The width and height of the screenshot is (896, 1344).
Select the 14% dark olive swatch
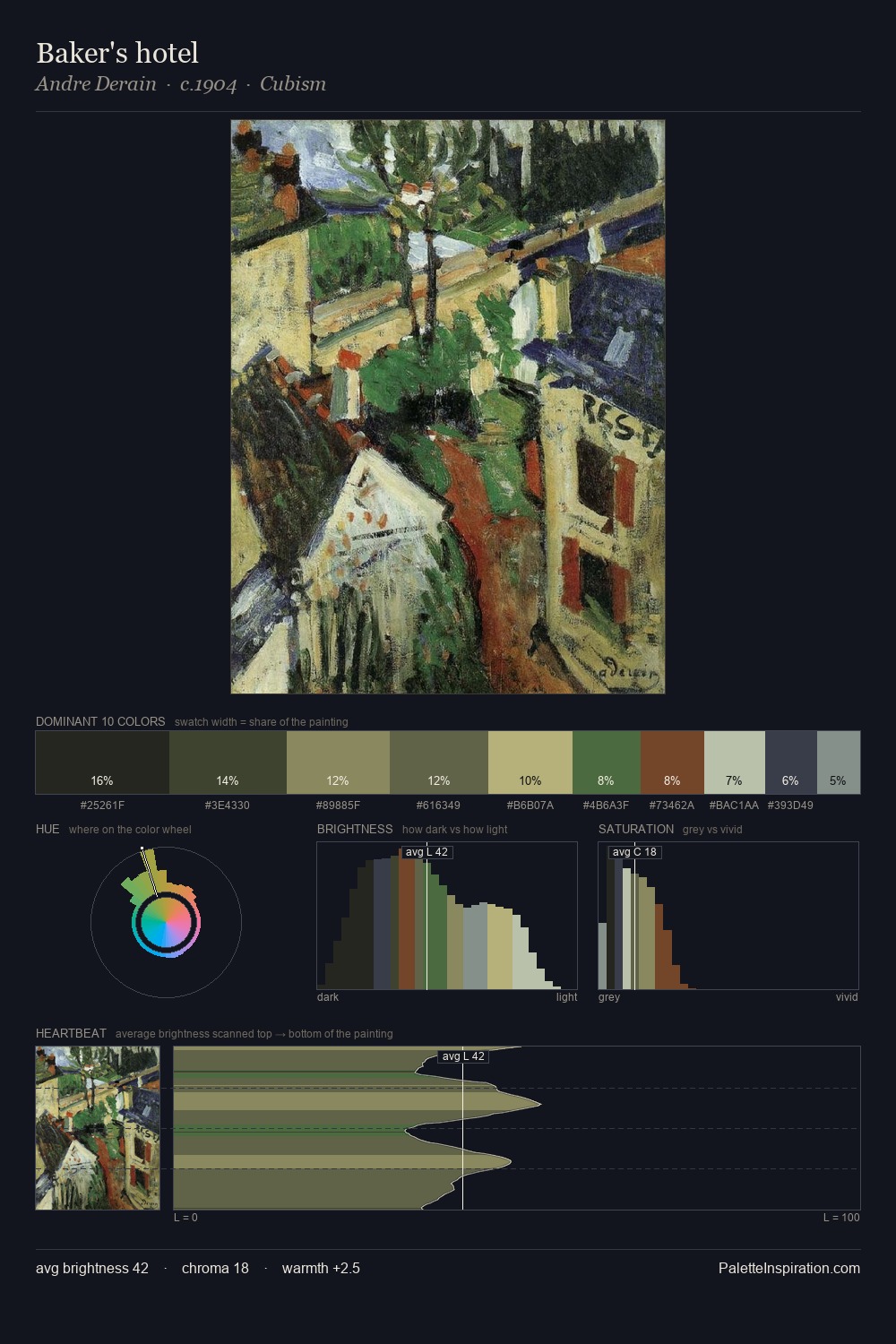click(x=228, y=762)
